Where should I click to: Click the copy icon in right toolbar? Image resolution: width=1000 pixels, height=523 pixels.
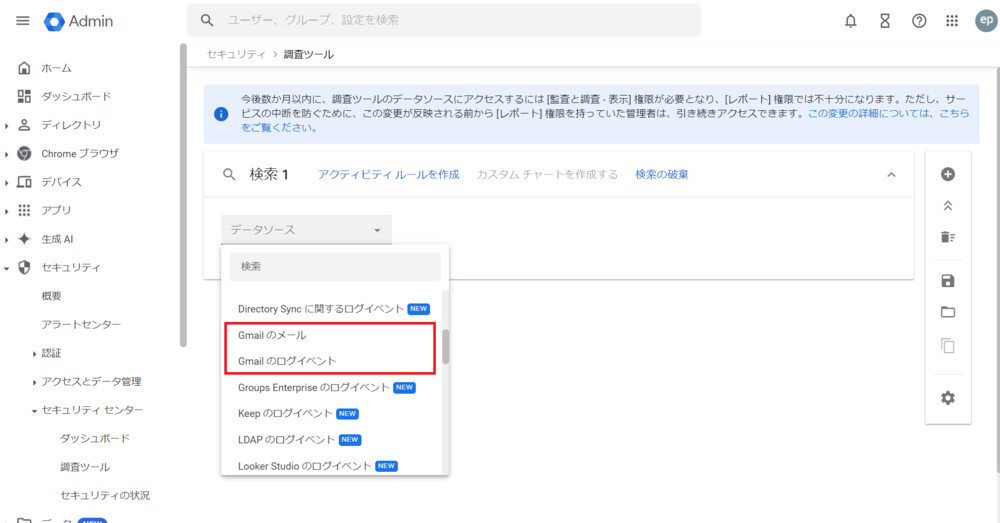pyautogui.click(x=948, y=345)
